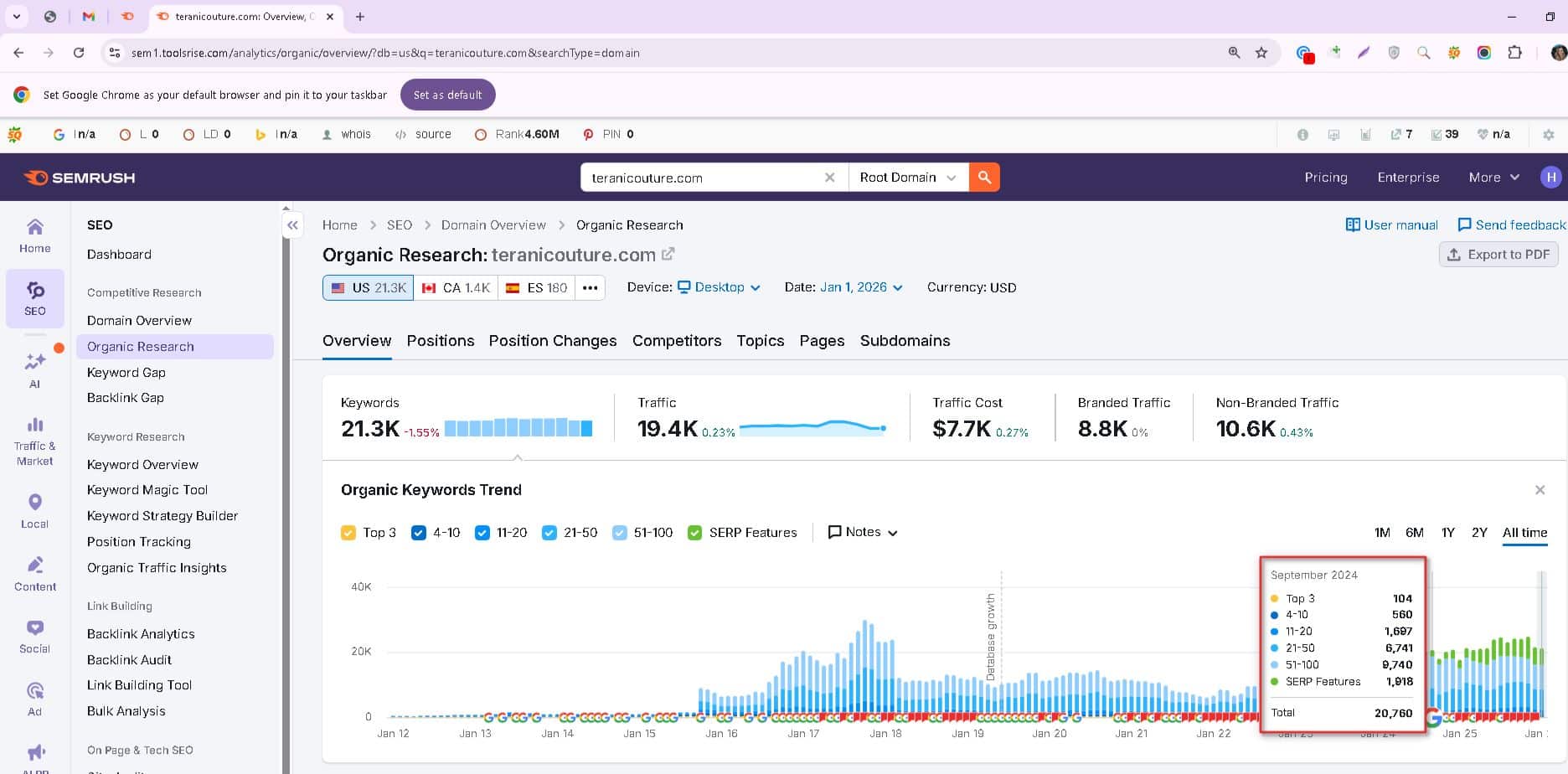Open the Social sidebar icon
This screenshot has height=774, width=1568.
[34, 637]
